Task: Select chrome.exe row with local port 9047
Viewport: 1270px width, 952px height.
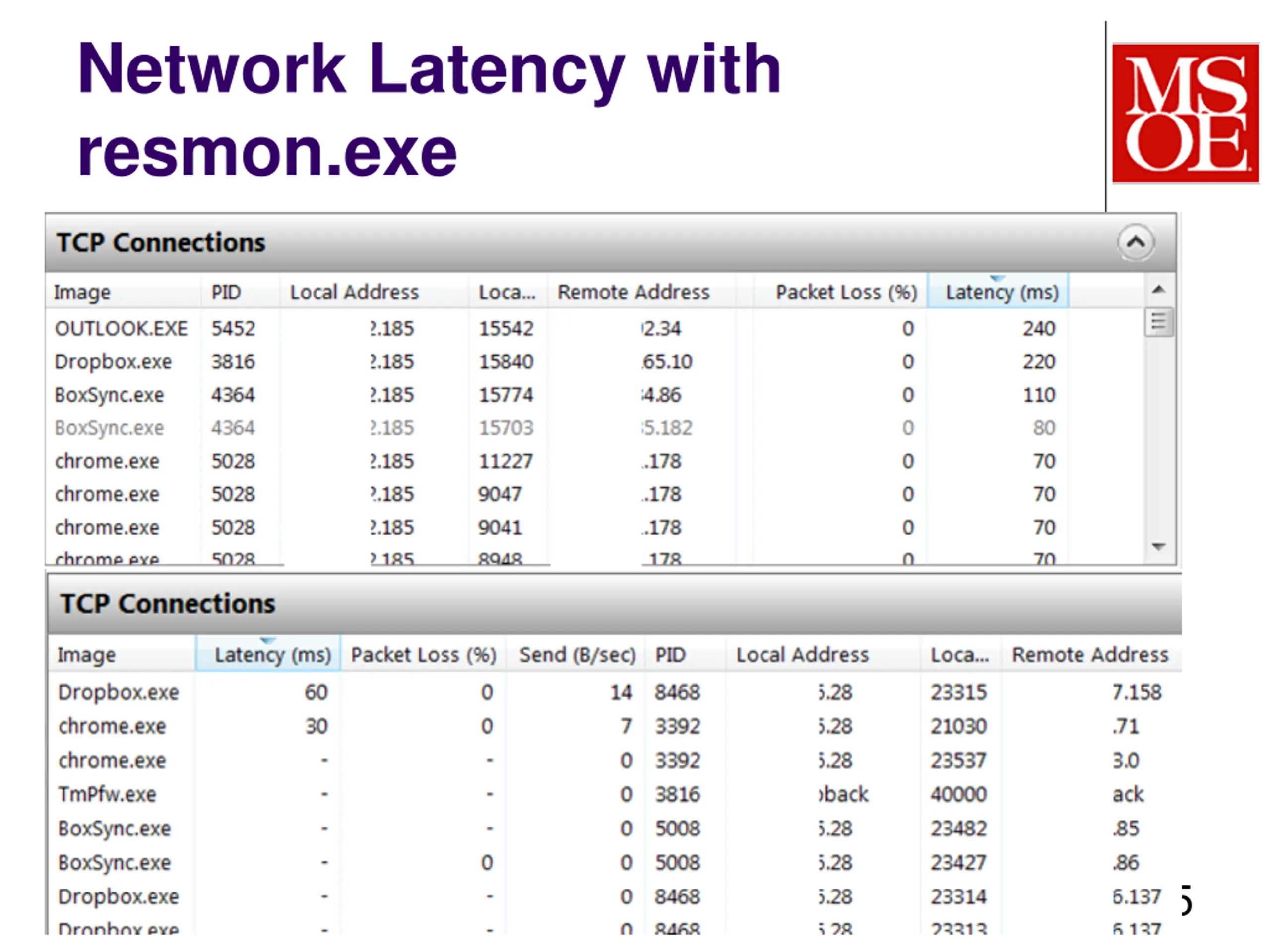Action: point(594,494)
